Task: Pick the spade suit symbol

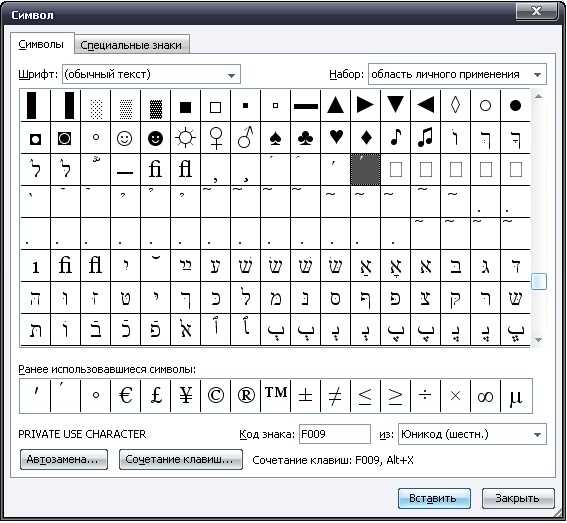Action: (275, 138)
